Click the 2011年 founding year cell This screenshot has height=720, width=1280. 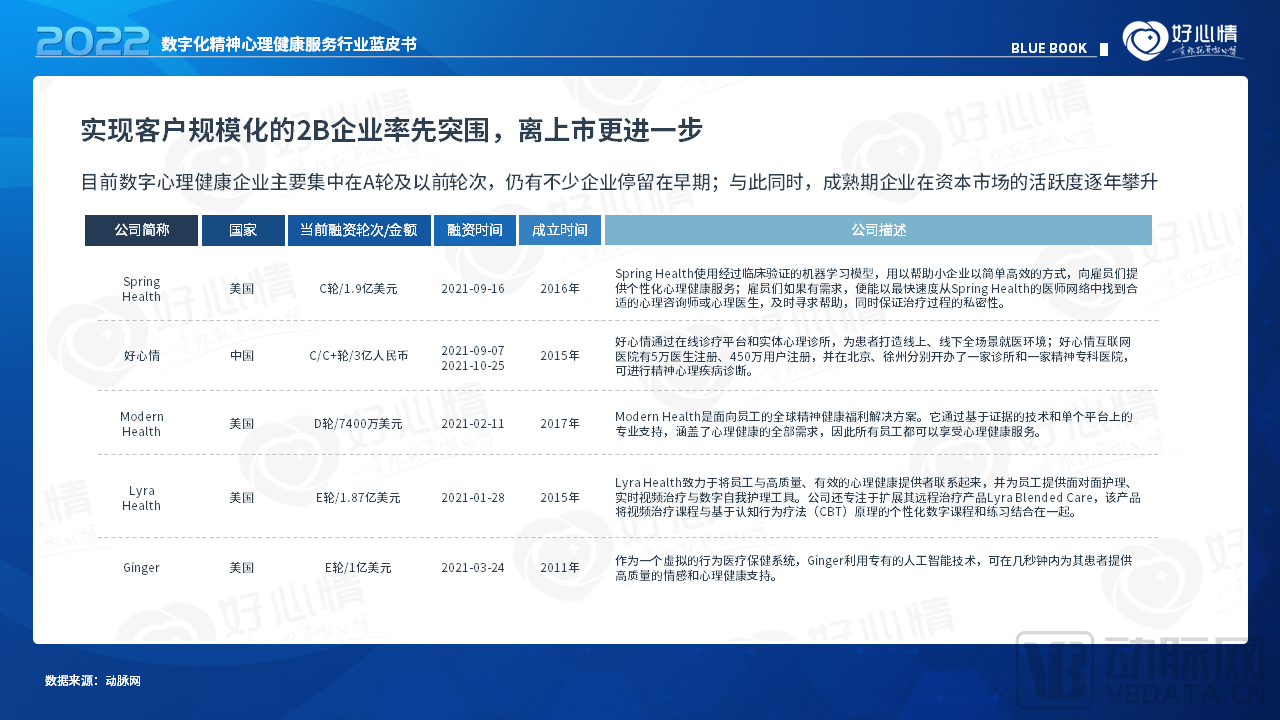click(x=560, y=568)
